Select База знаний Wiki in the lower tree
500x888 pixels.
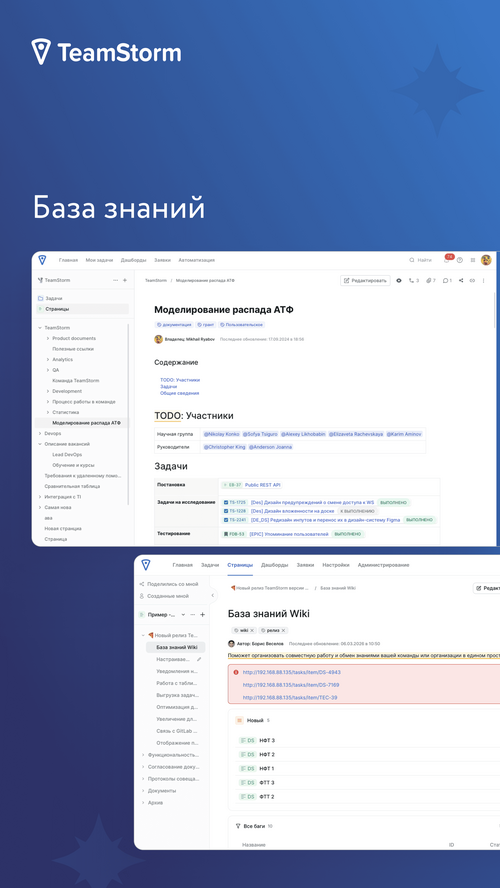[176, 647]
